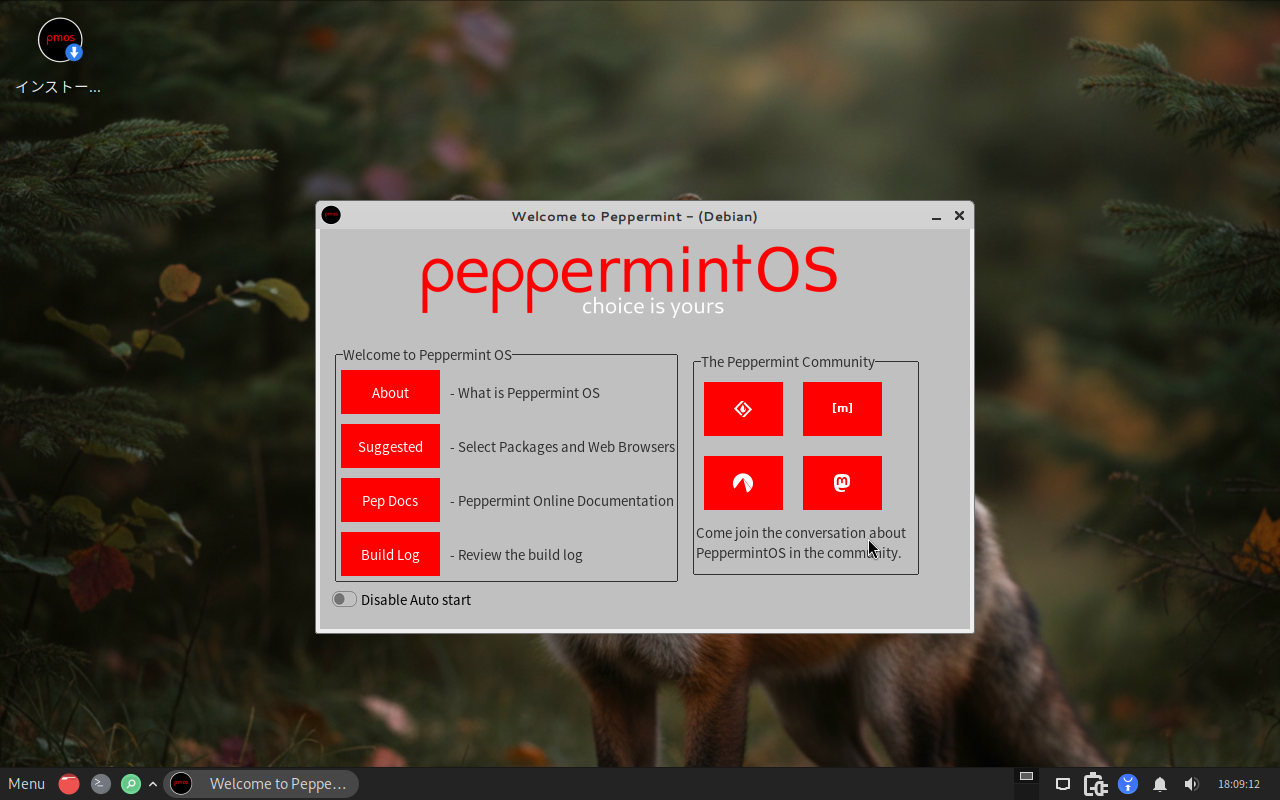
Task: Open the power/battery manager tray icon
Action: point(1095,784)
